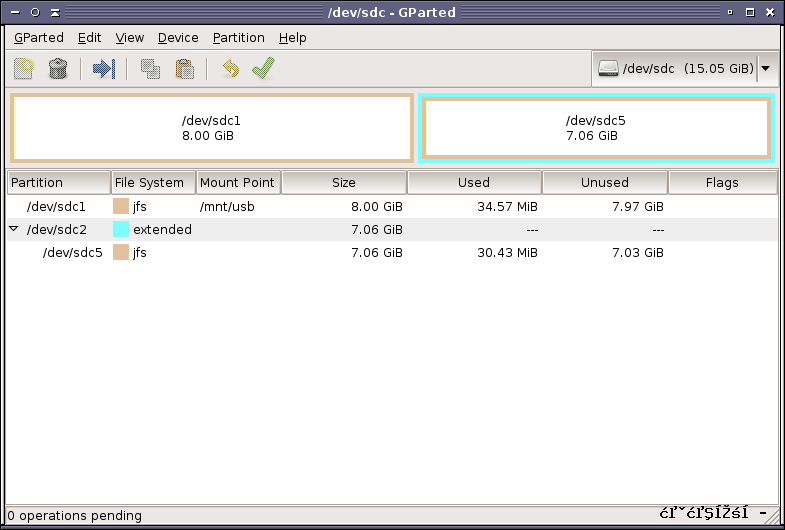Open the Partition menu

[238, 38]
